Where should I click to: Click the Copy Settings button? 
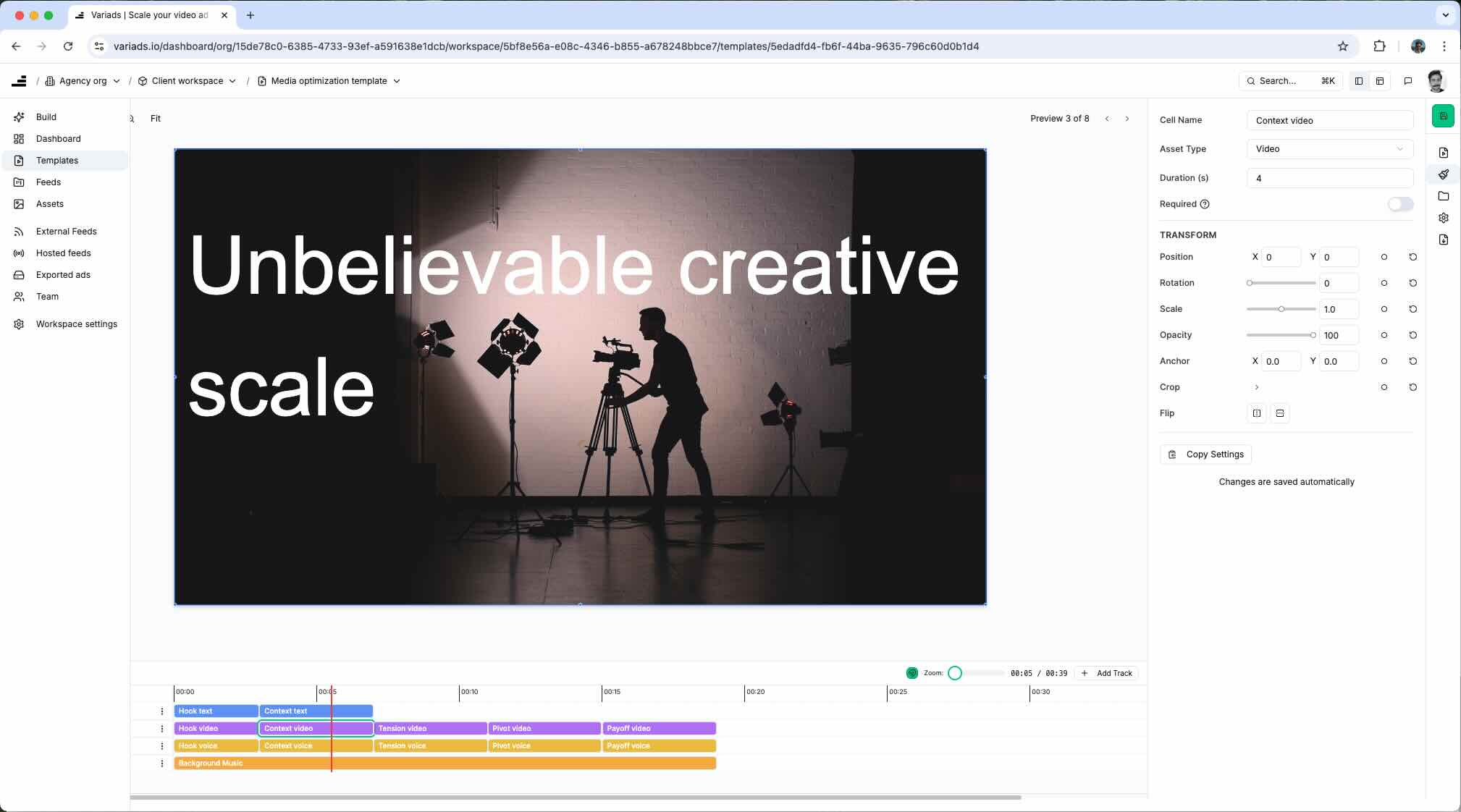click(1206, 454)
